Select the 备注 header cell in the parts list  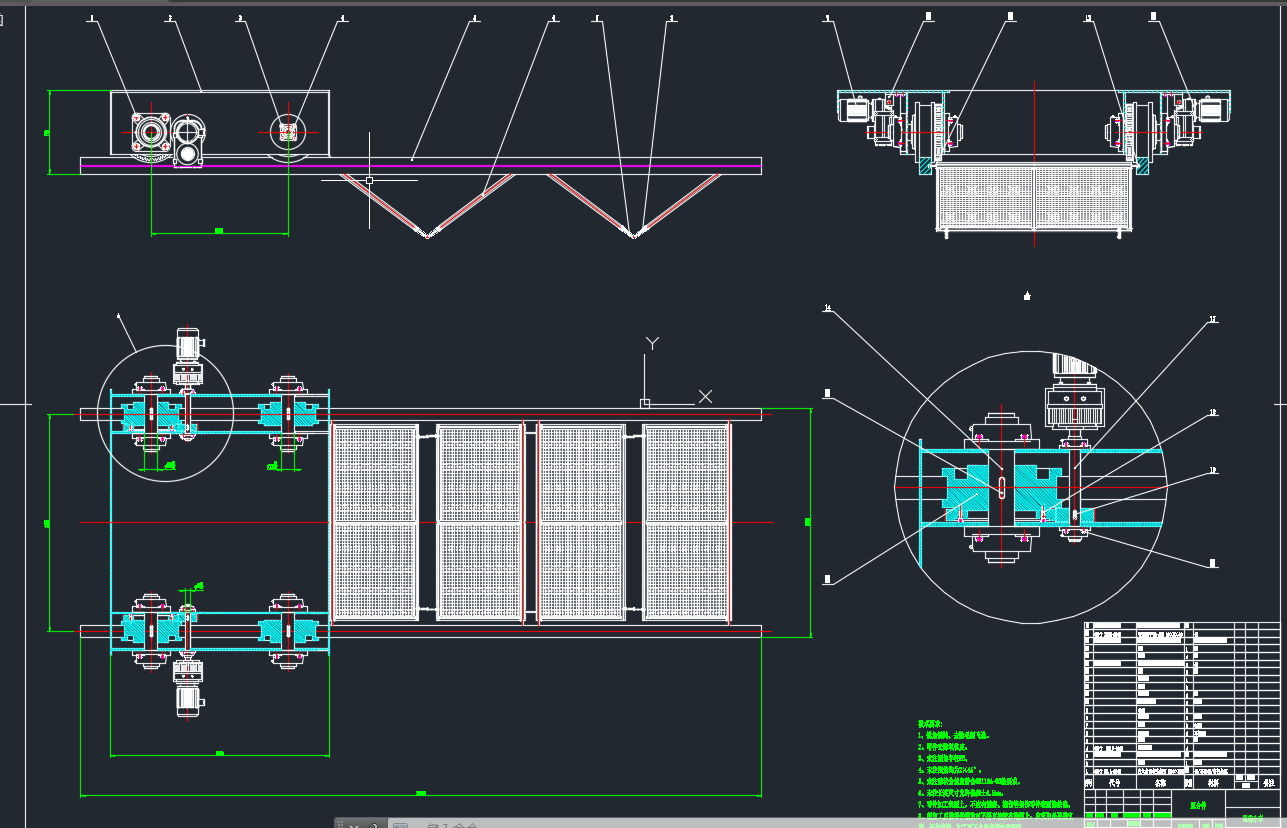1269,784
